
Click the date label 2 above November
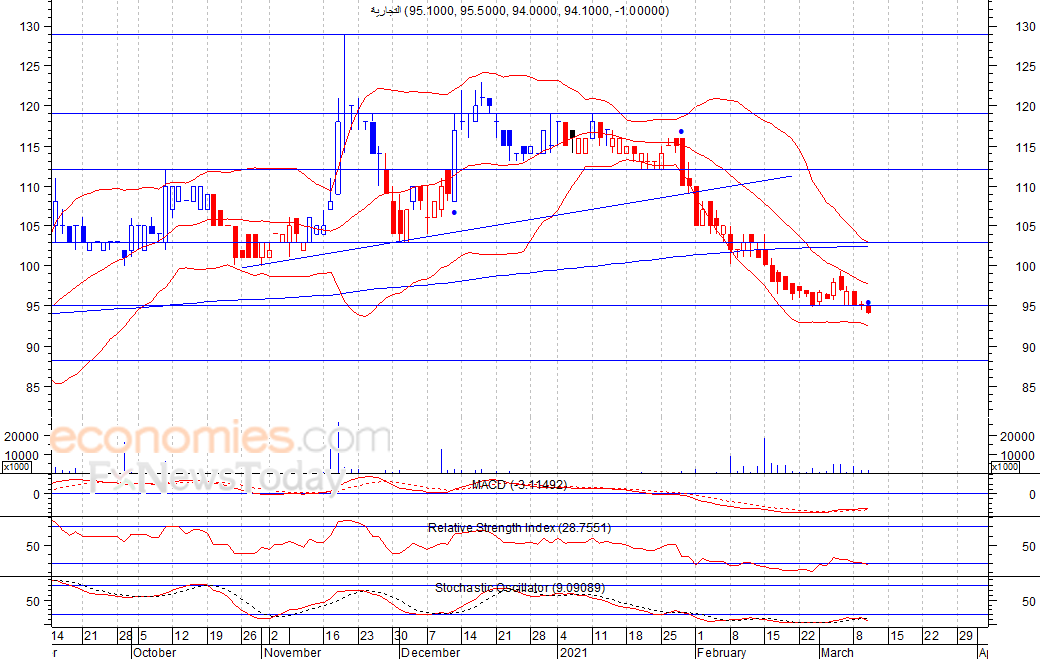[274, 636]
